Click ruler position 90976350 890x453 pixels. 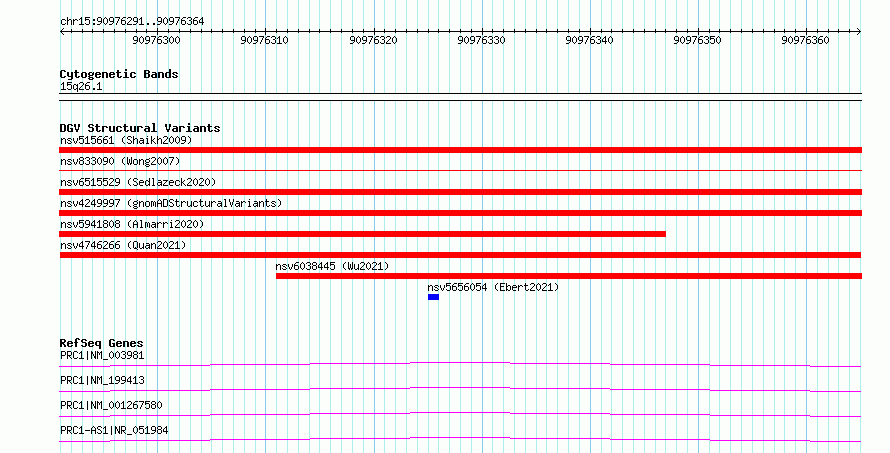tap(697, 40)
